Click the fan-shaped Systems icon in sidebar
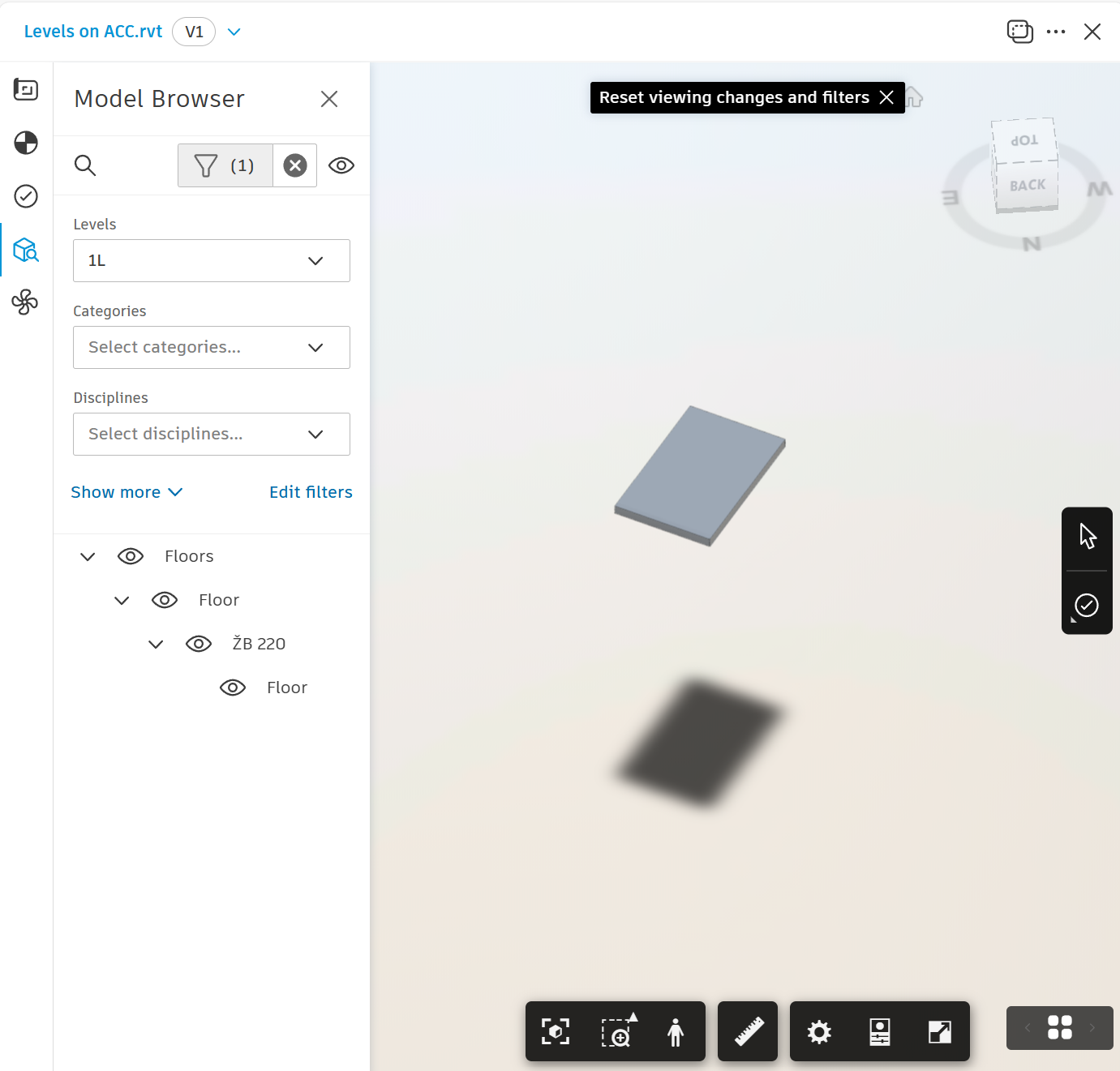This screenshot has height=1071, width=1120. point(25,302)
